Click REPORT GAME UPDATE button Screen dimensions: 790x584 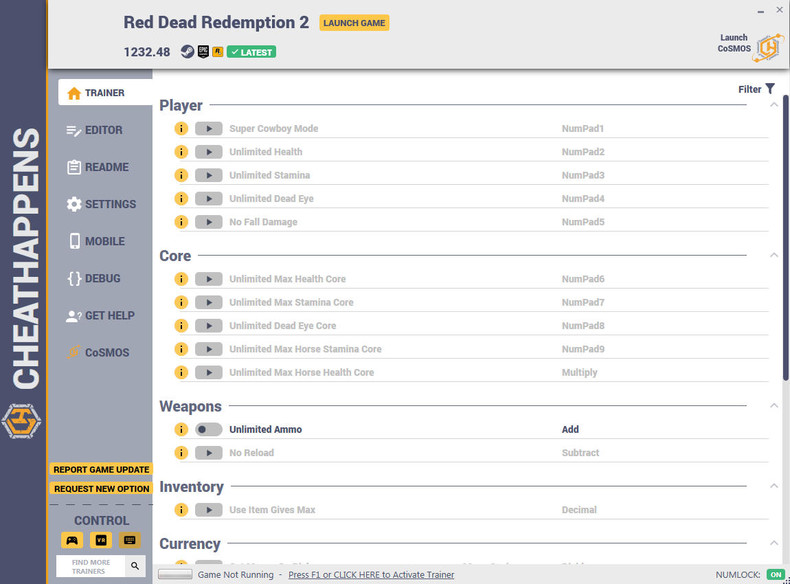[101, 470]
